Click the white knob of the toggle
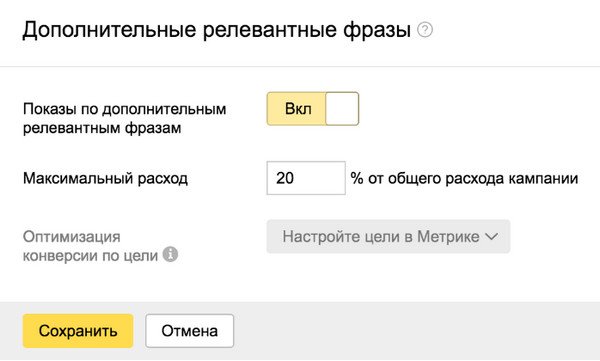Viewport: 600px width, 361px height. tap(342, 109)
